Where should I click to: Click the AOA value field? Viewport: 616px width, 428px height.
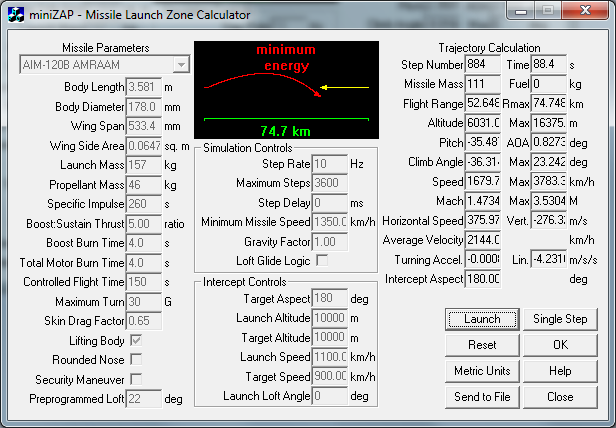pyautogui.click(x=549, y=142)
